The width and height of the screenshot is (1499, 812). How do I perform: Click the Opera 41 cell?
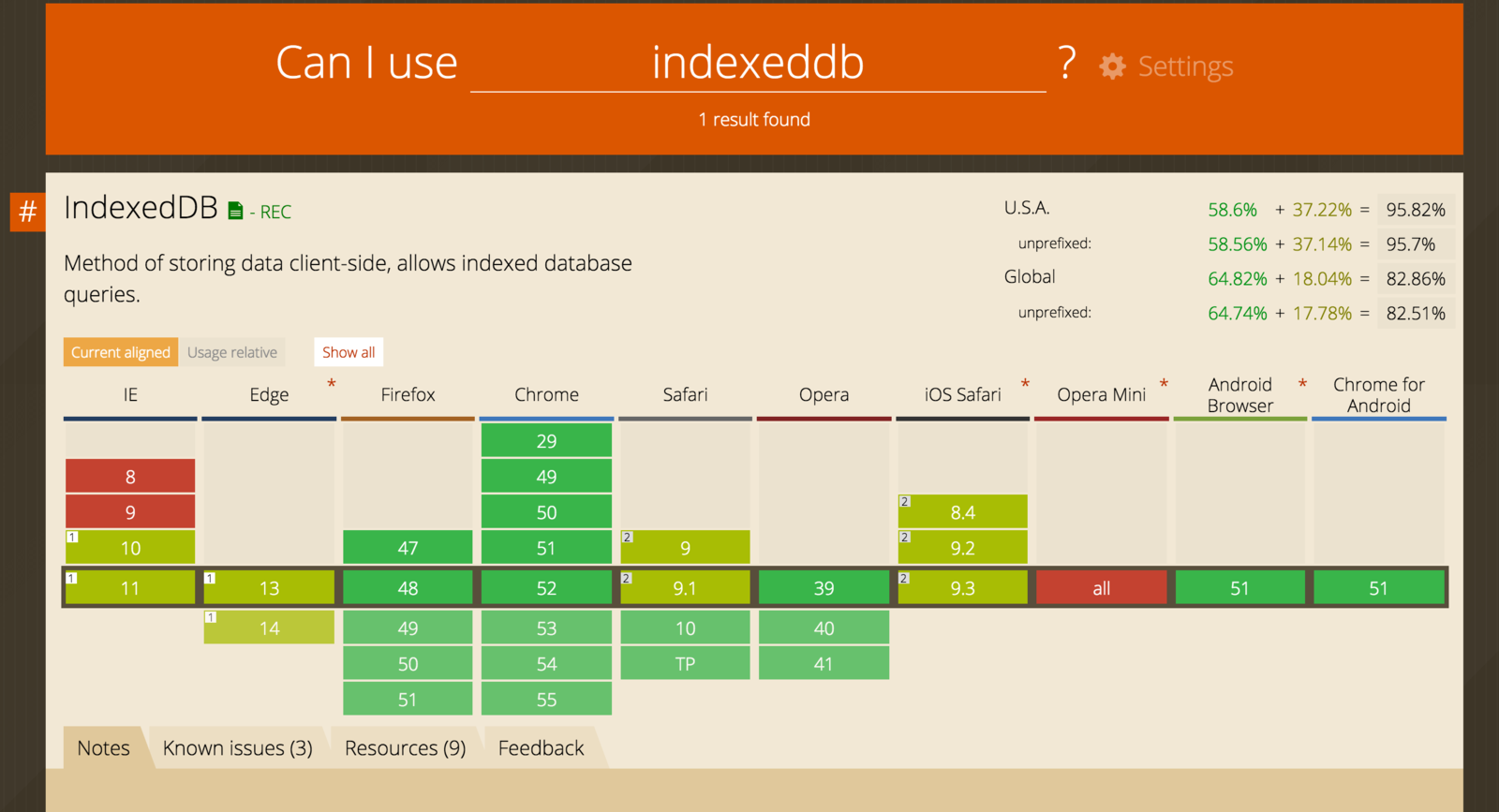[824, 664]
